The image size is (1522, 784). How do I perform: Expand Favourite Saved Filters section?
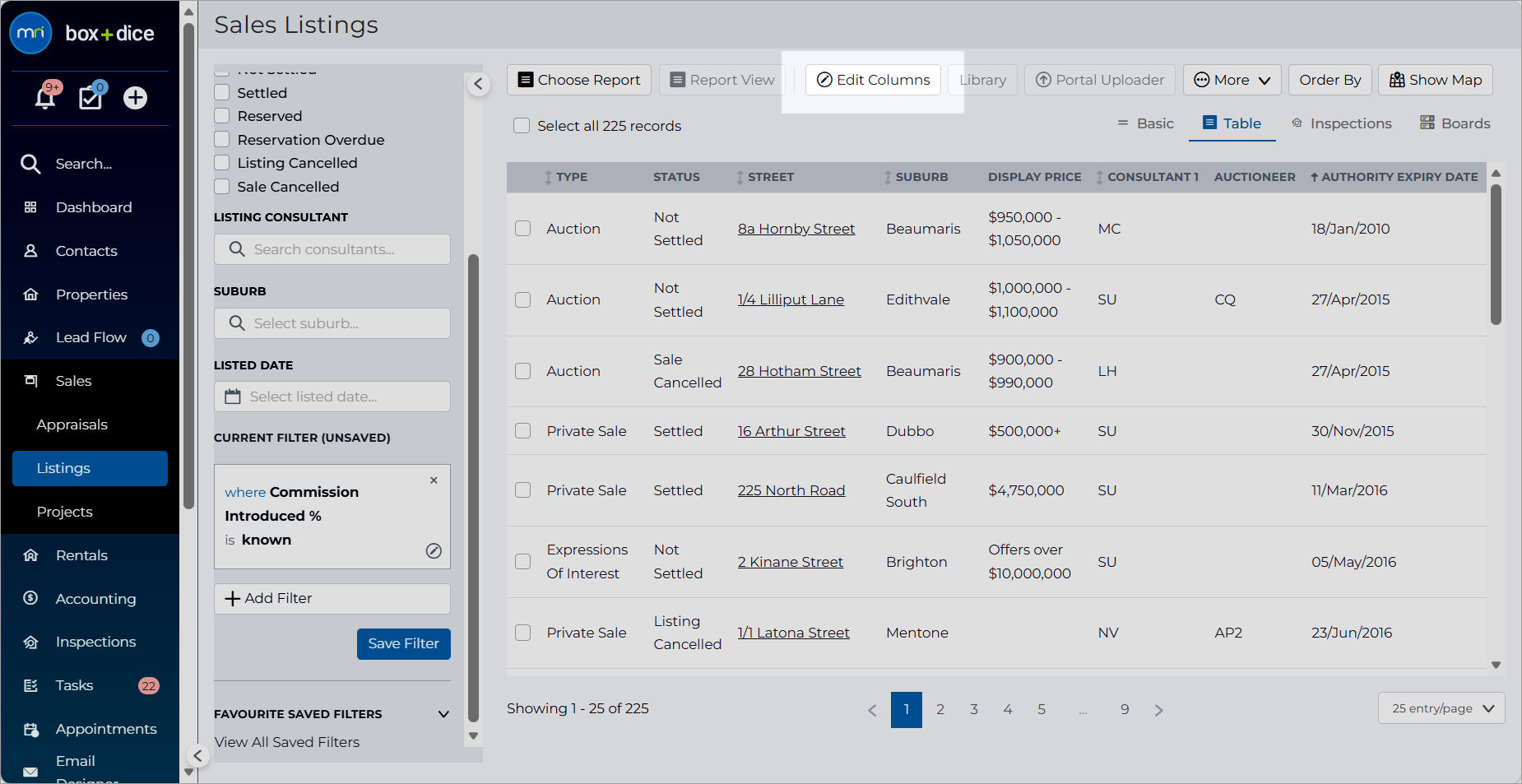[443, 714]
